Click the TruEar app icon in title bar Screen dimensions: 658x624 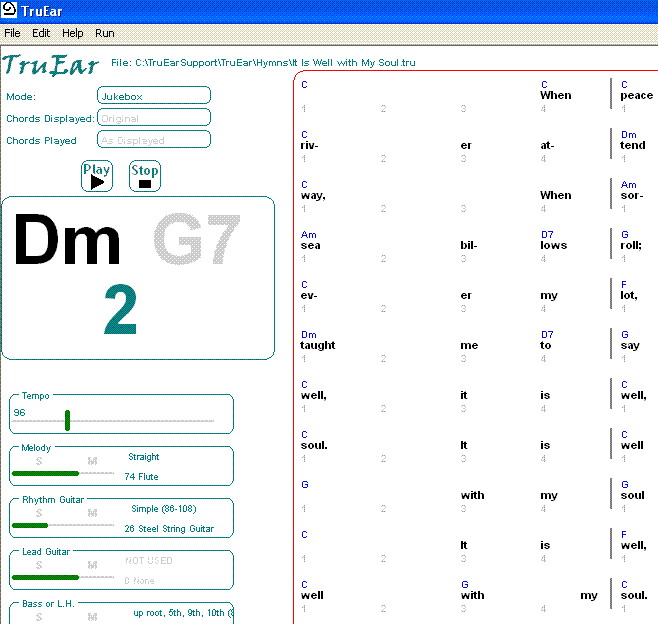pos(9,10)
